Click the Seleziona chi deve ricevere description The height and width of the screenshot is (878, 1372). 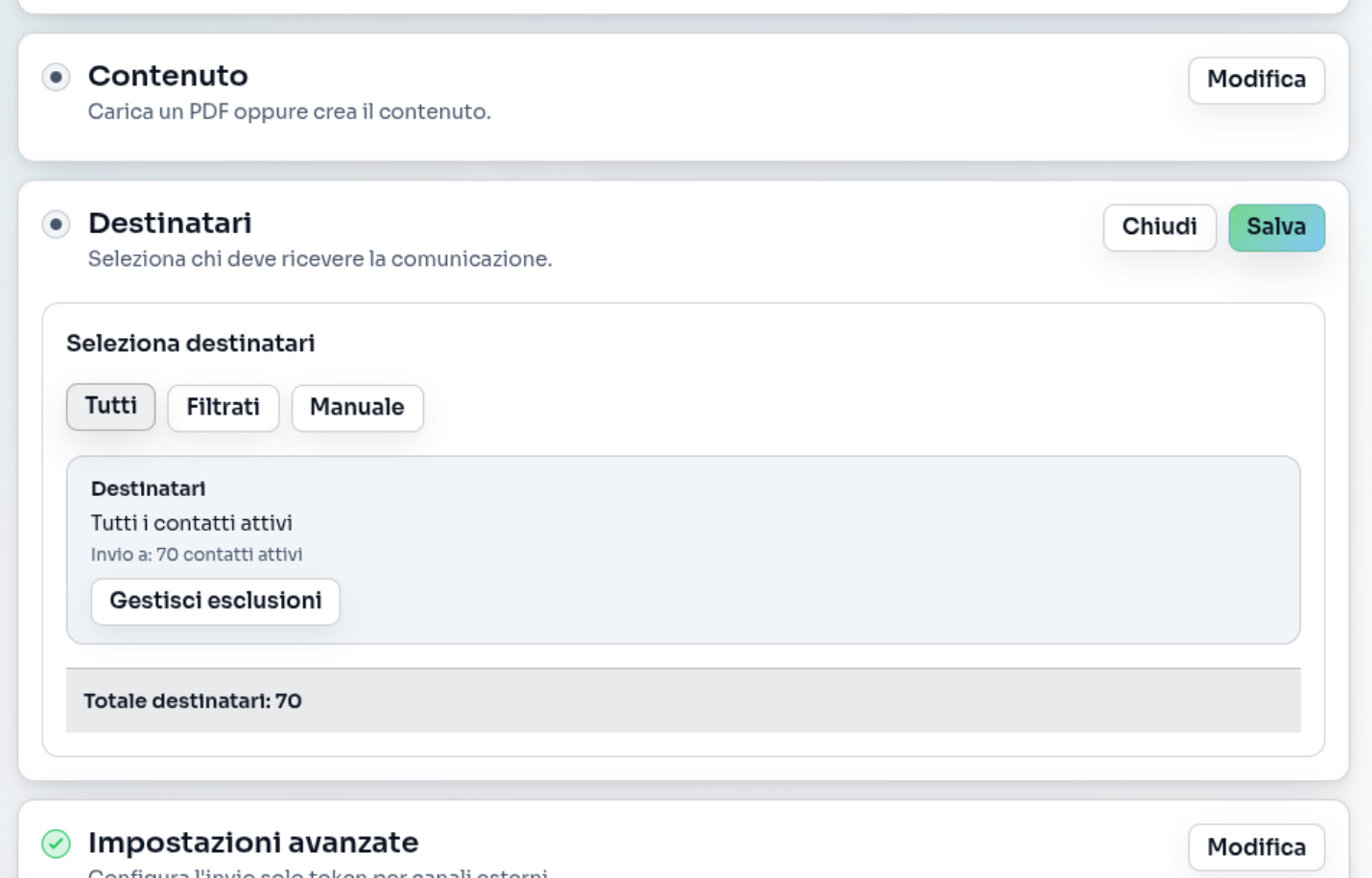pyautogui.click(x=319, y=259)
